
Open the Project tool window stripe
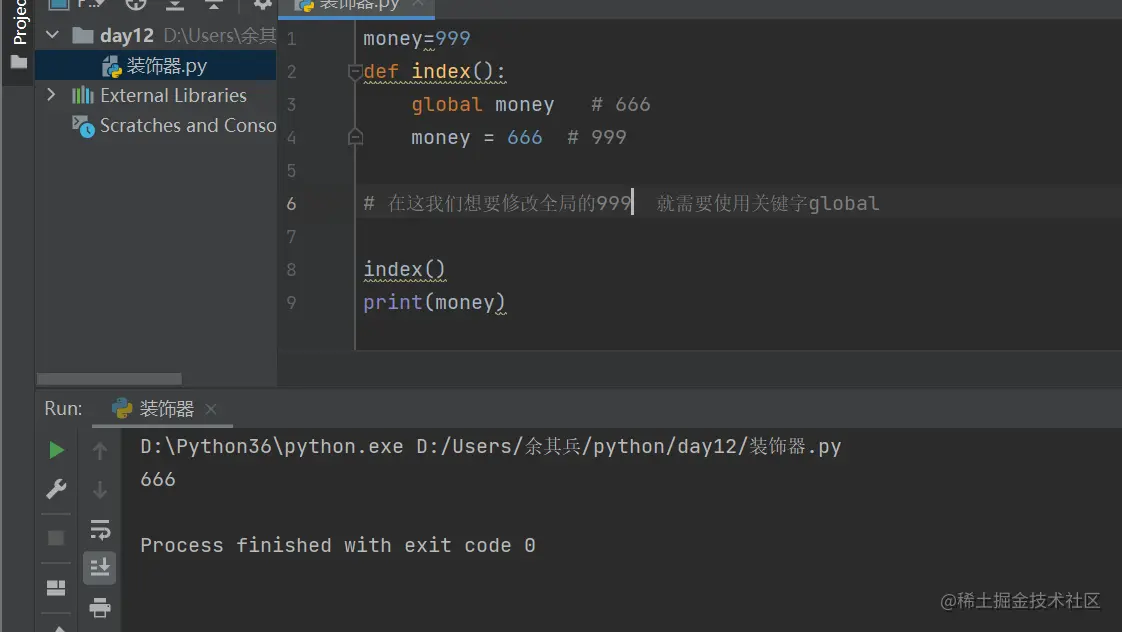19,21
